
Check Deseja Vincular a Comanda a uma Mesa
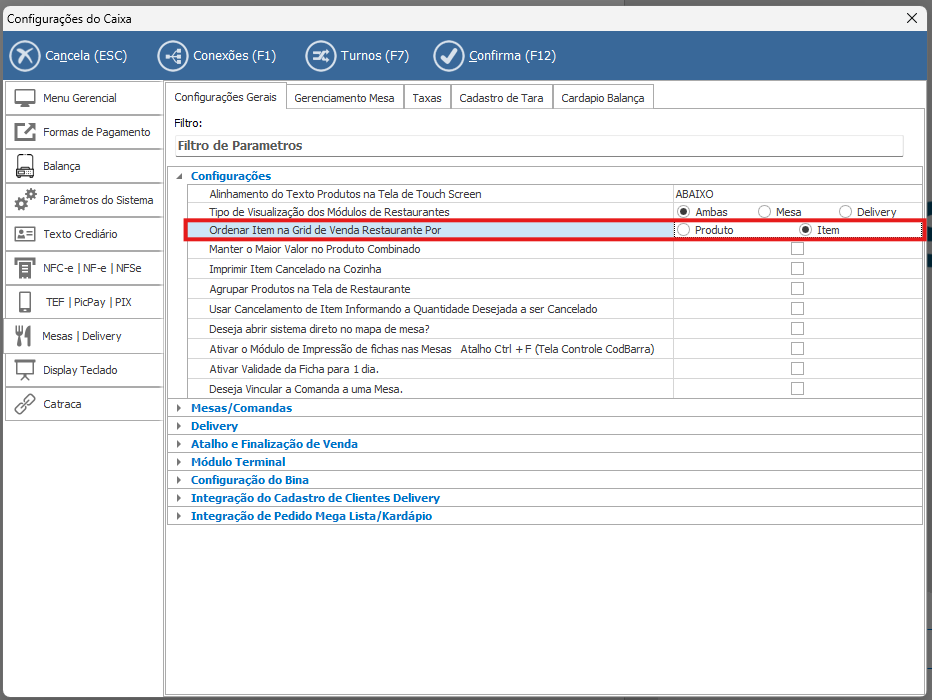(798, 388)
